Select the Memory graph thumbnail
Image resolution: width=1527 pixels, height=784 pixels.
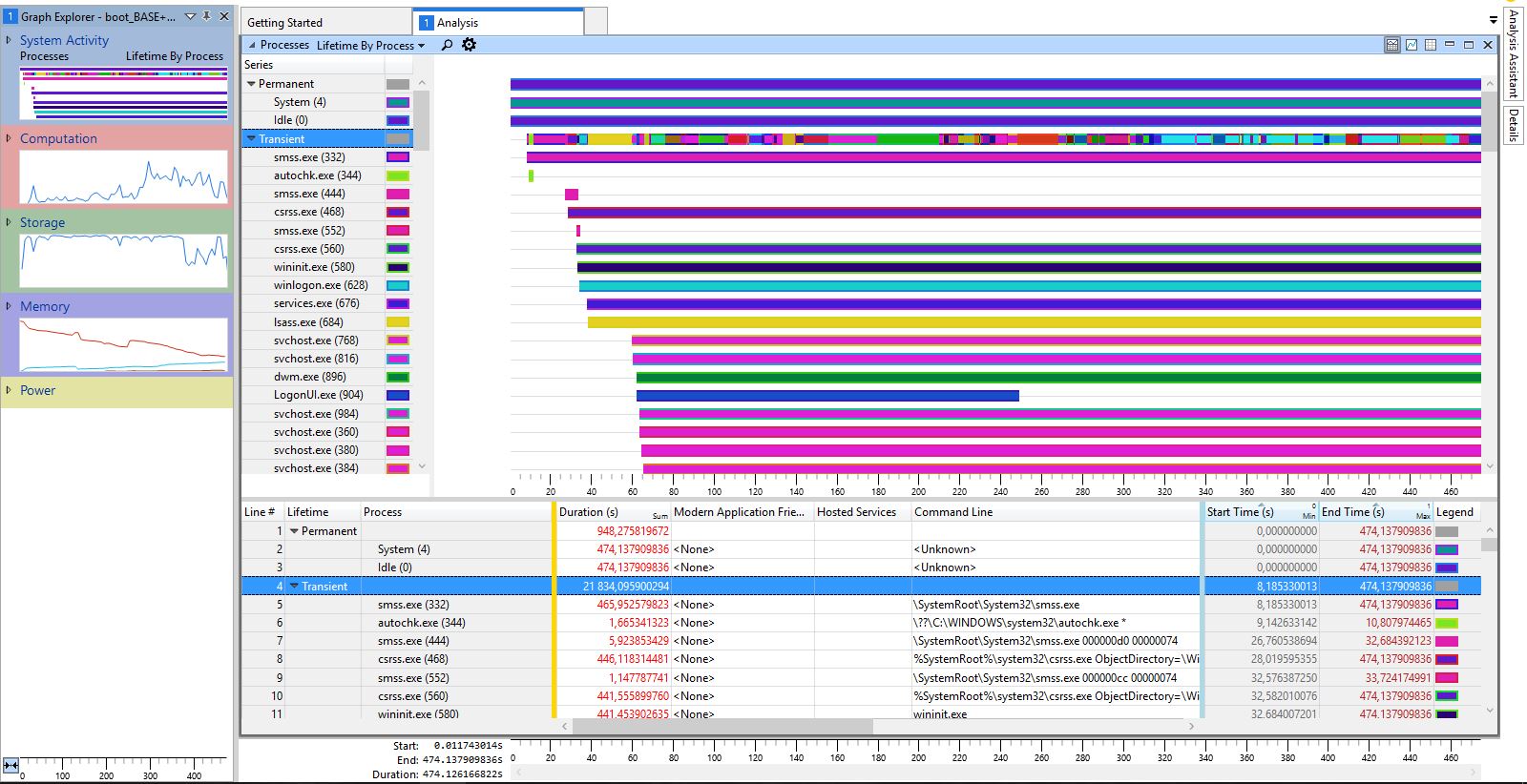pyautogui.click(x=123, y=344)
